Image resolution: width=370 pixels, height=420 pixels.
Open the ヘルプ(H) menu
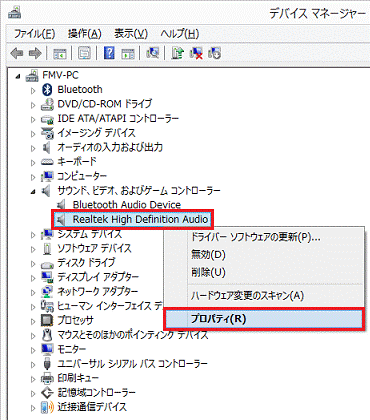click(x=180, y=33)
